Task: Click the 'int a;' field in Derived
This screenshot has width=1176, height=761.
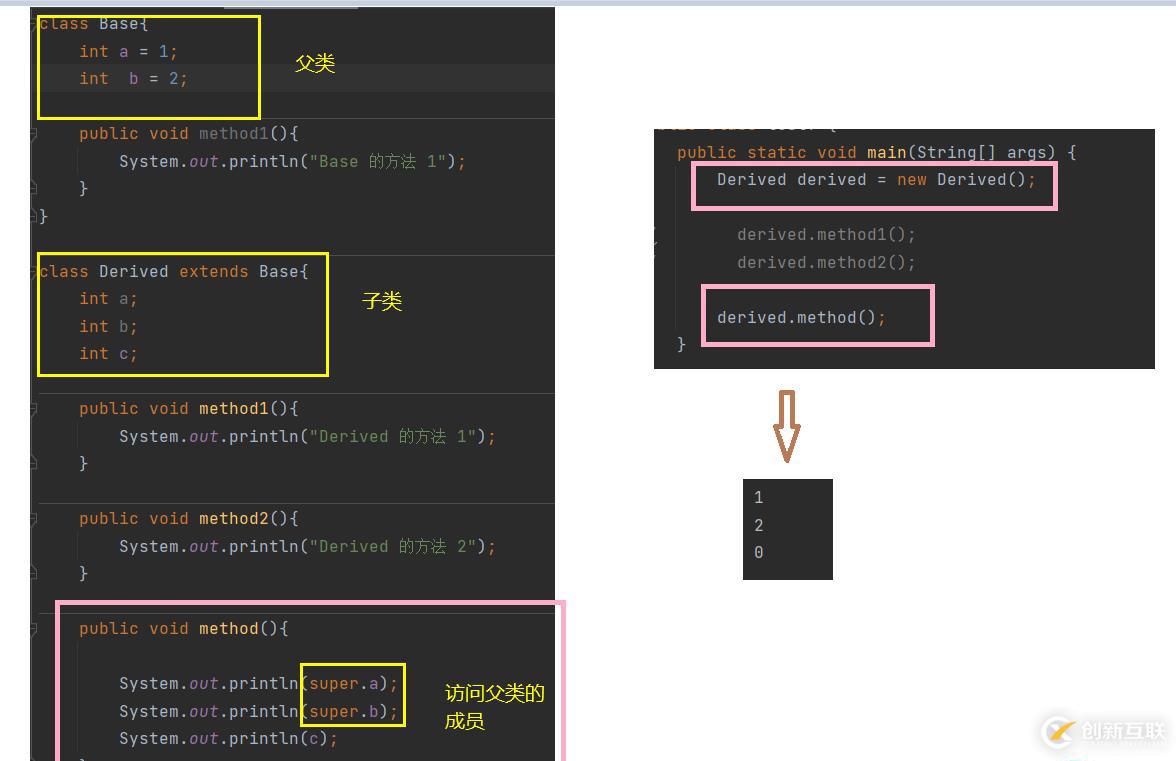Action: [x=108, y=299]
